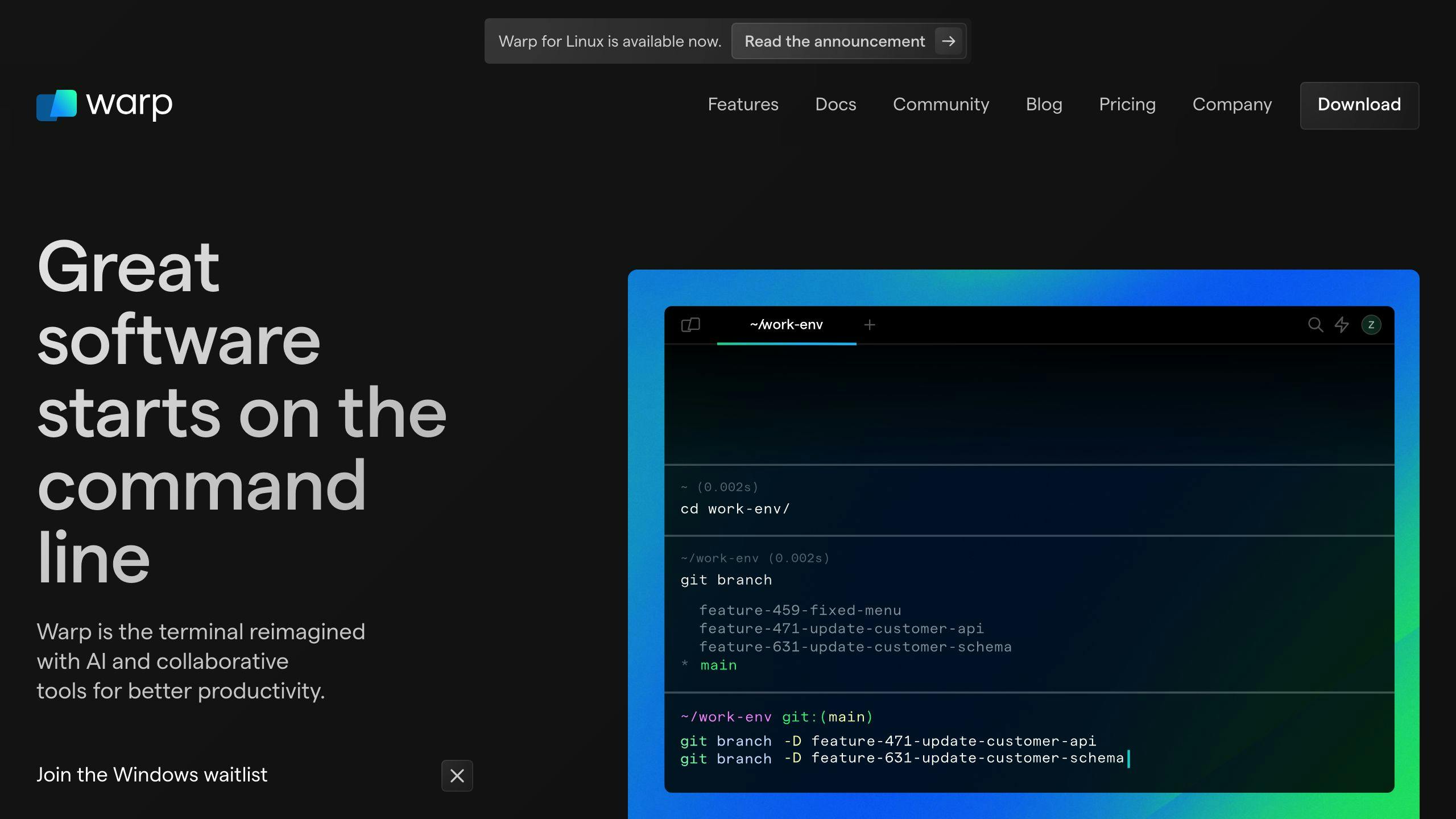
Task: Open the Docs menu
Action: pos(835,105)
